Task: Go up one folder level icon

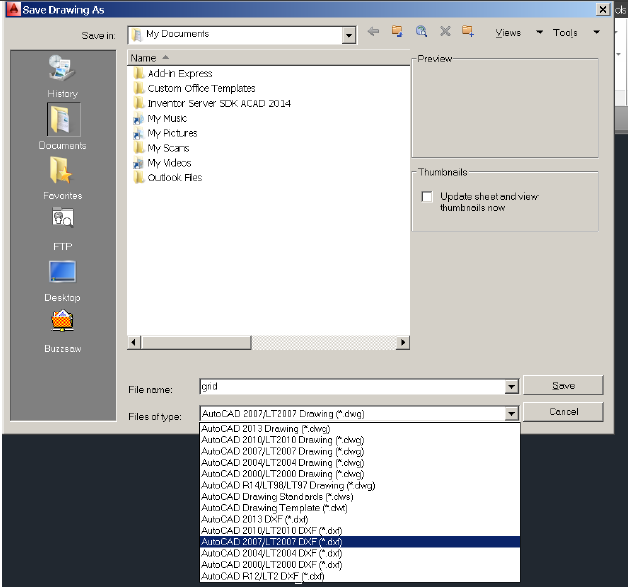Action: pos(397,31)
